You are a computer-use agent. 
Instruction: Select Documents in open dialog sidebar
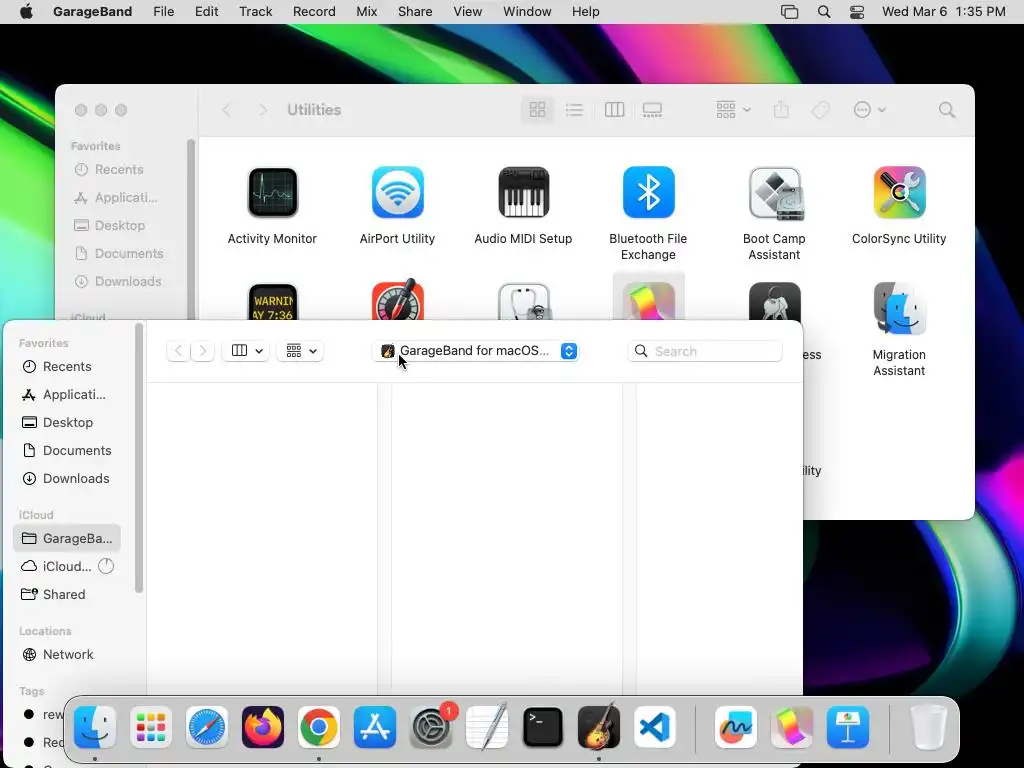click(x=67, y=451)
